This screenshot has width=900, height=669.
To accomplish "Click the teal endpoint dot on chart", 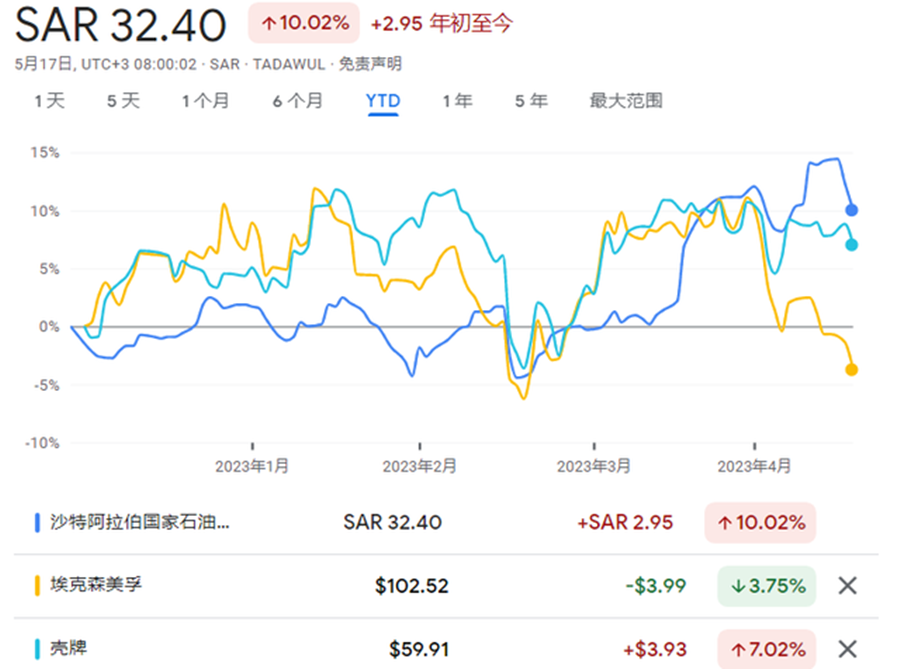I will pyautogui.click(x=852, y=245).
